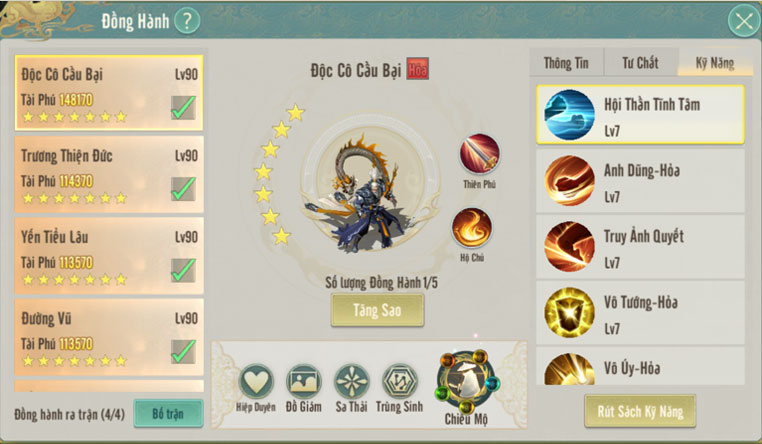Toggle Độc Cô Cầu Bại's checkbox
The width and height of the screenshot is (762, 444).
pyautogui.click(x=184, y=107)
